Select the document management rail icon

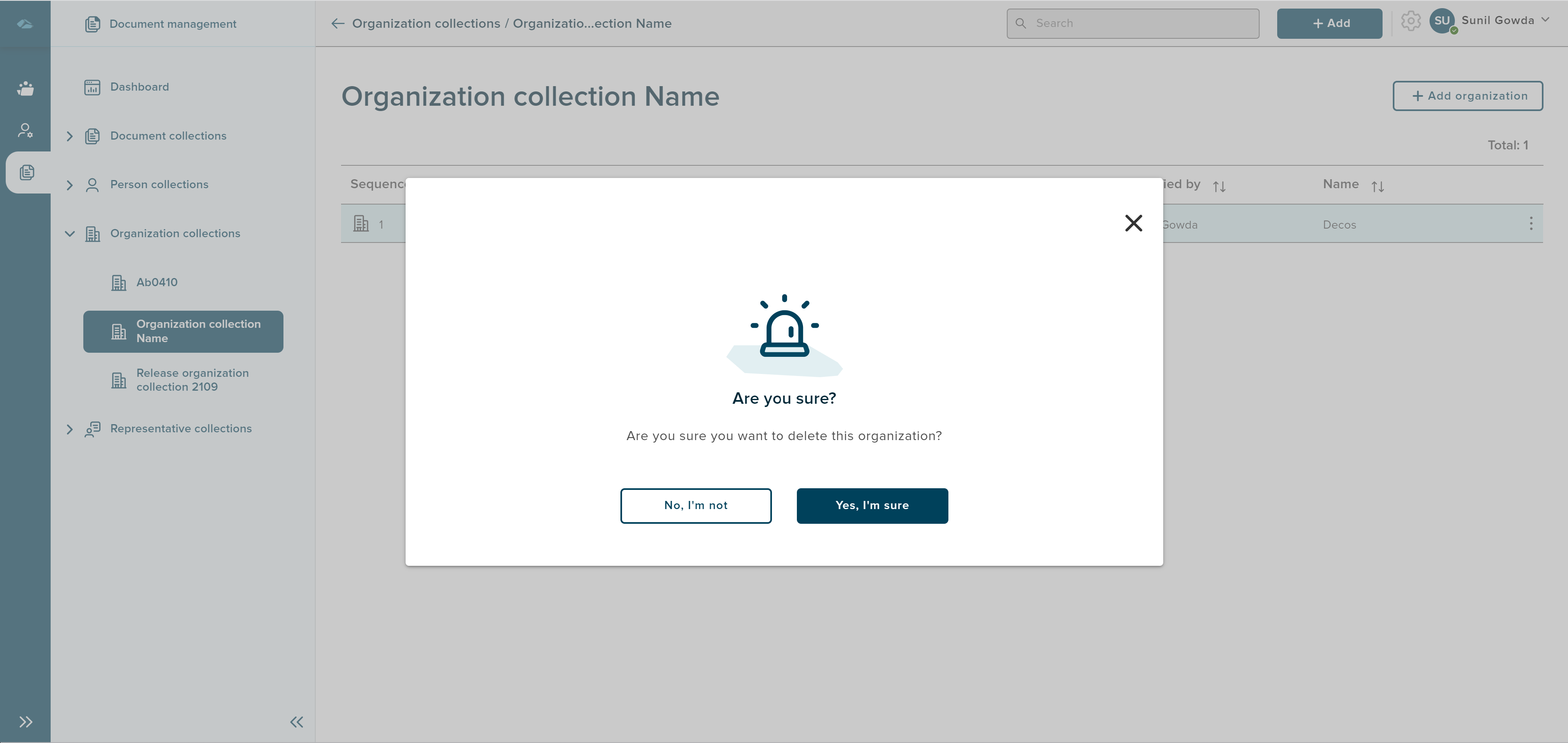[26, 172]
